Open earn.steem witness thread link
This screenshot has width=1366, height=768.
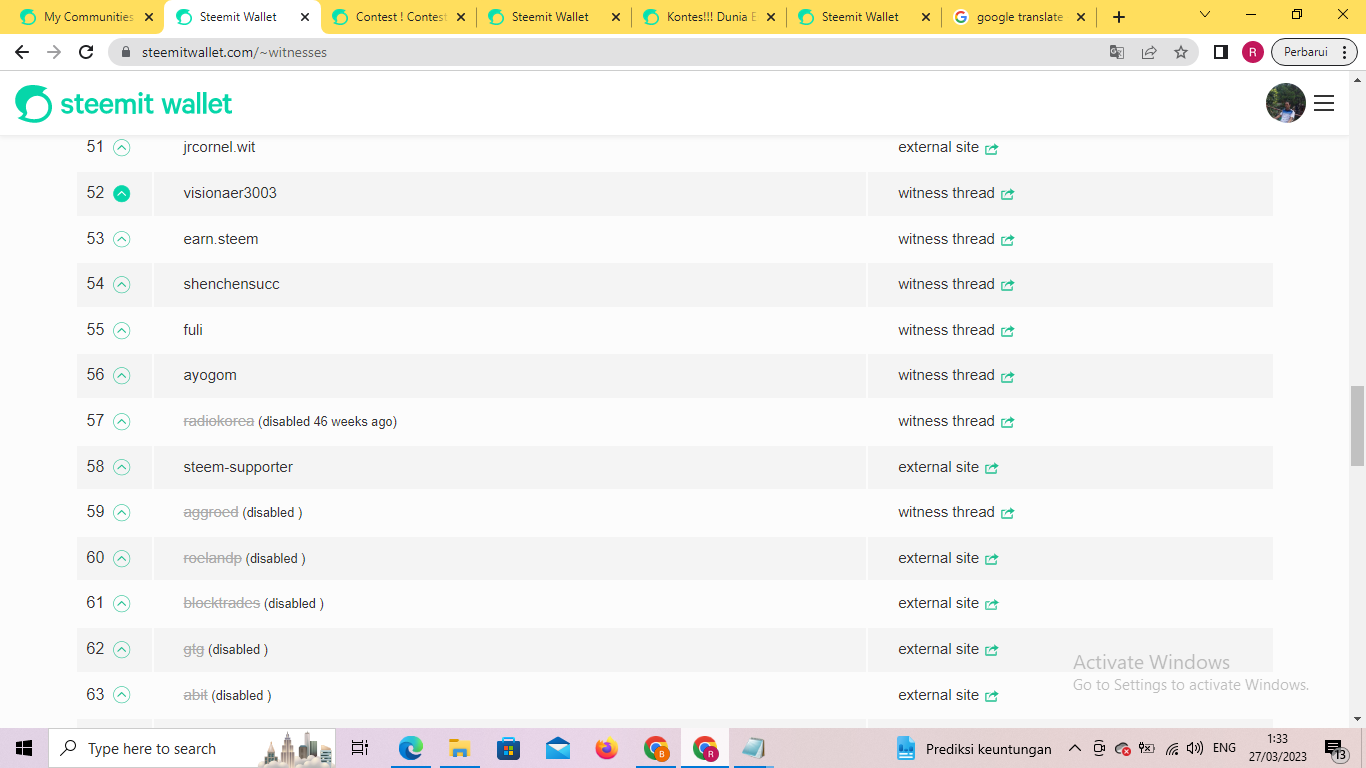956,239
